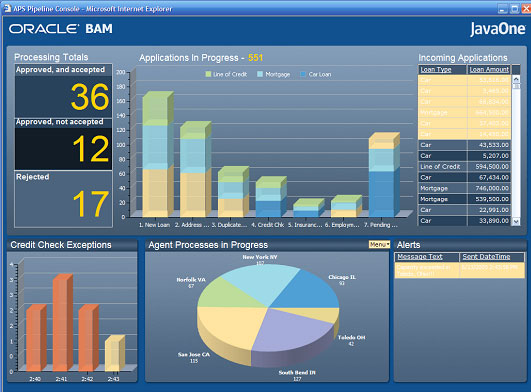Sort alerts by Message Text header
This screenshot has height=392, width=531.
coord(420,257)
